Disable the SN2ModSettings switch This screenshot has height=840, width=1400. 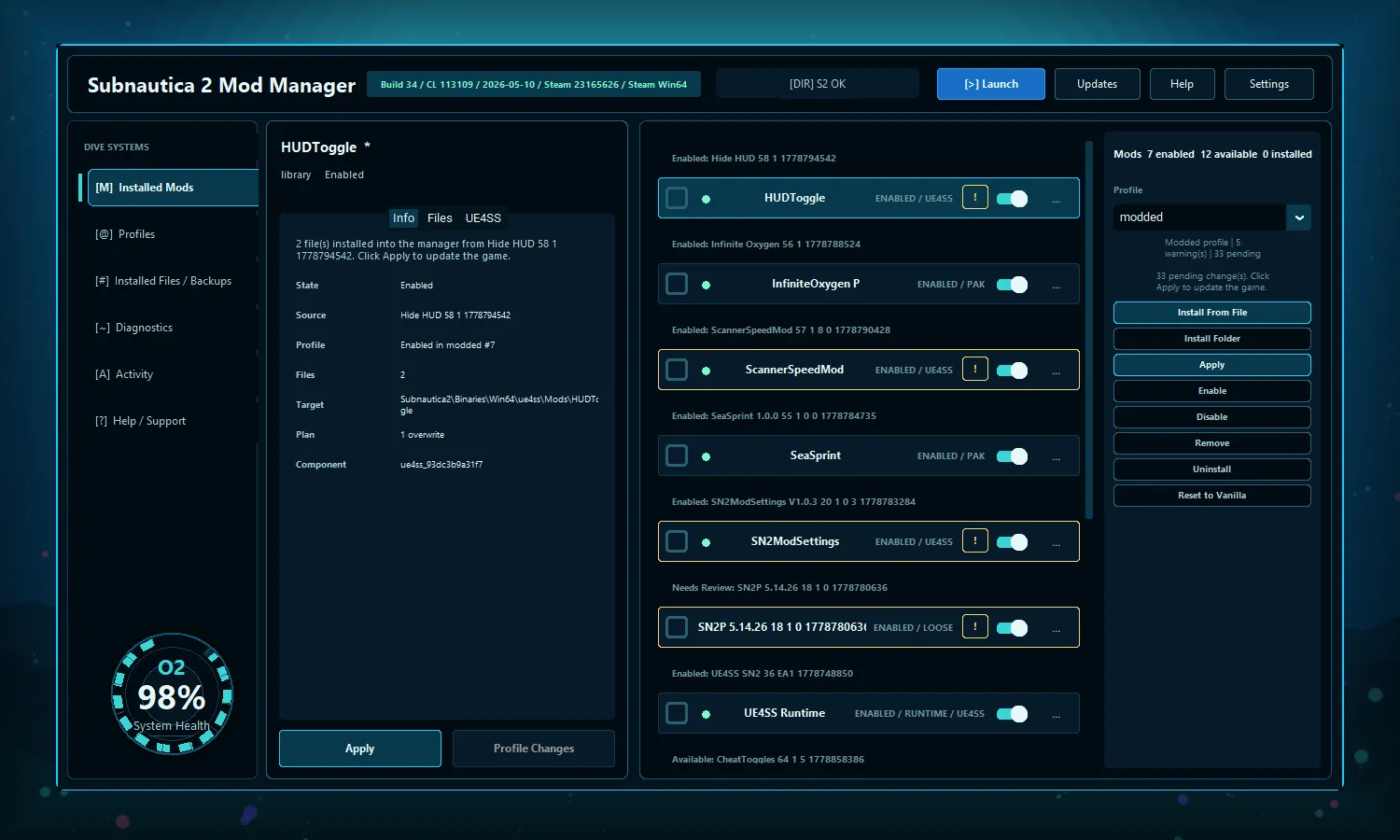click(1012, 542)
